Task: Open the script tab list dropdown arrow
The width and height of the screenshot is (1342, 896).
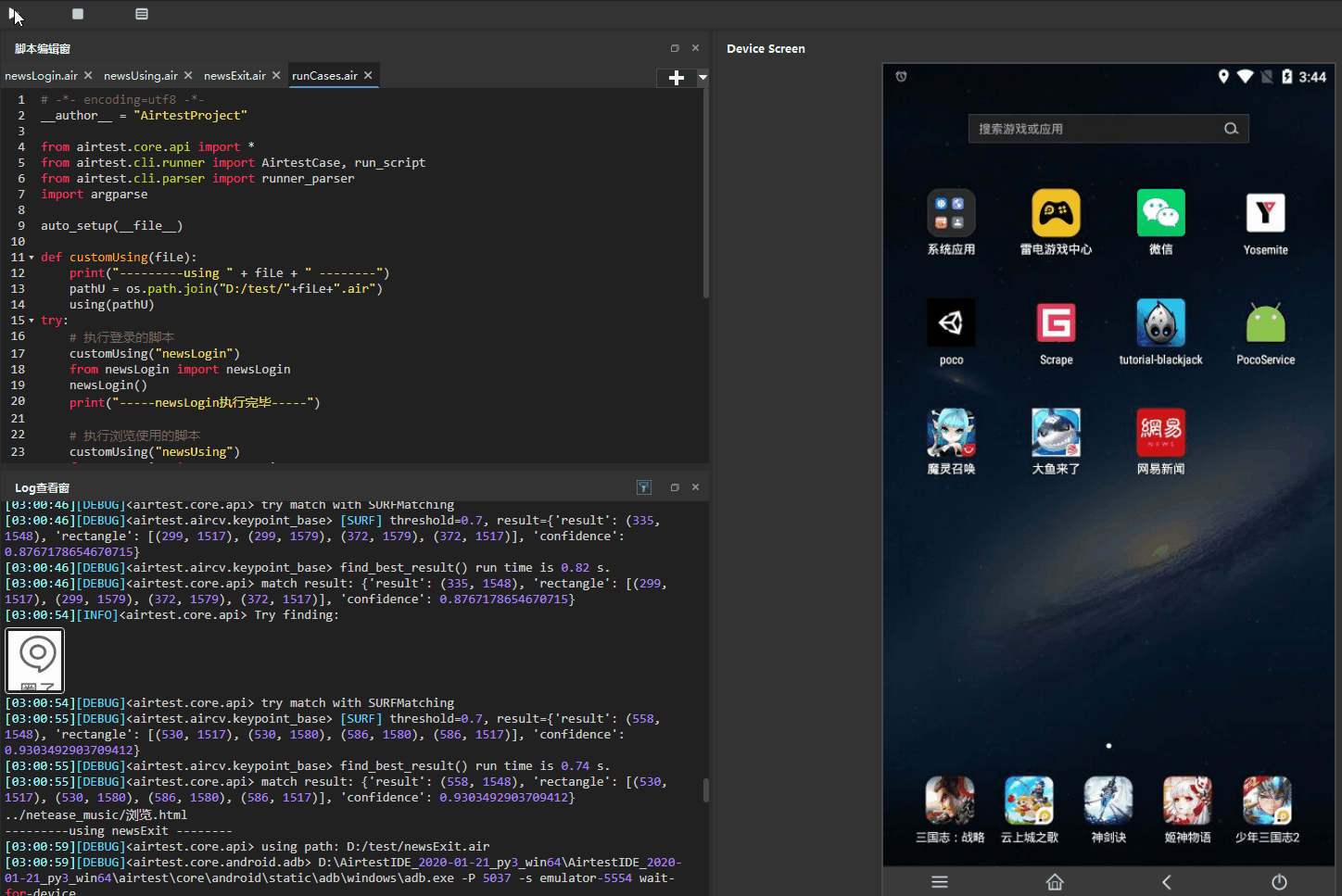Action: coord(703,78)
